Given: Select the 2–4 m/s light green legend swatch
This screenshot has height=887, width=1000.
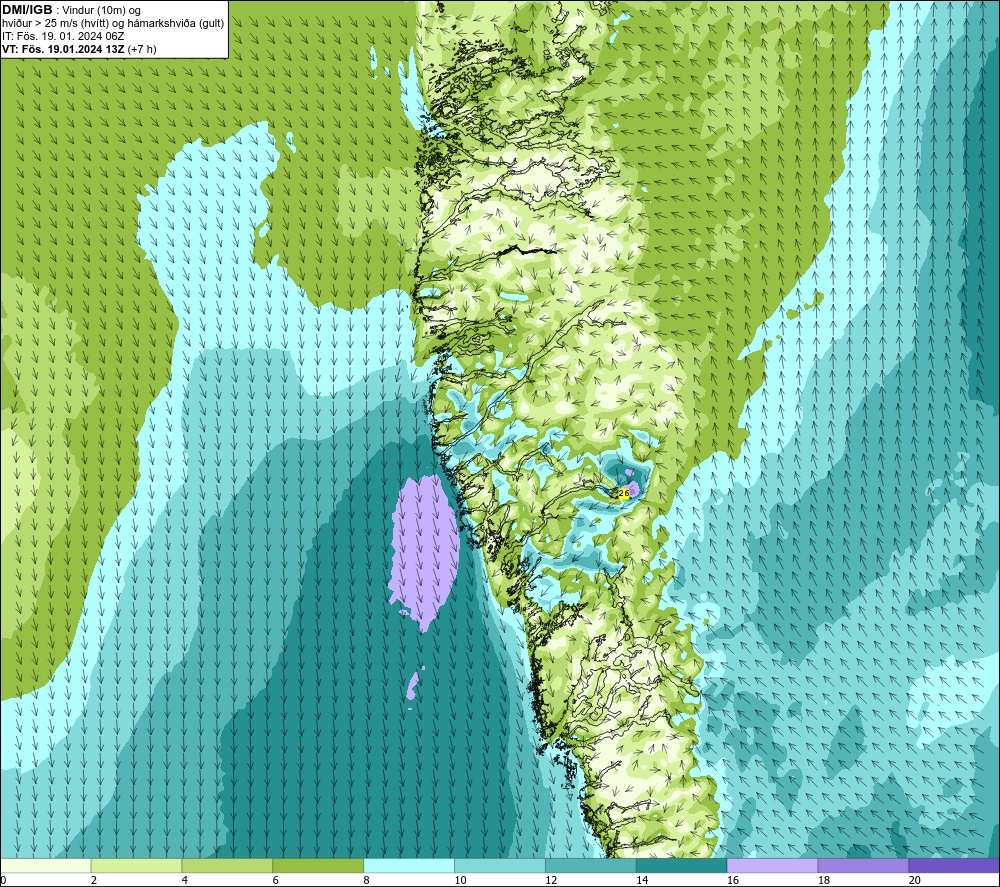Looking at the screenshot, I should click(136, 865).
